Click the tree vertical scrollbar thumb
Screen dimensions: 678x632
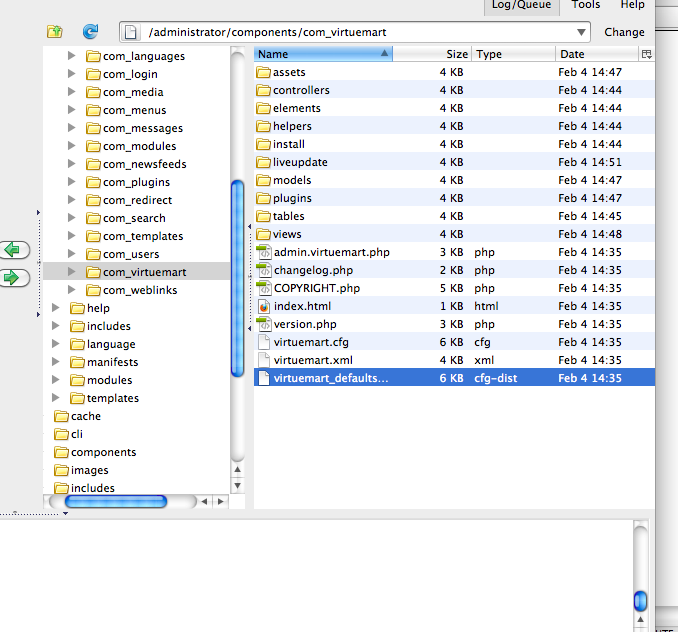[x=237, y=278]
